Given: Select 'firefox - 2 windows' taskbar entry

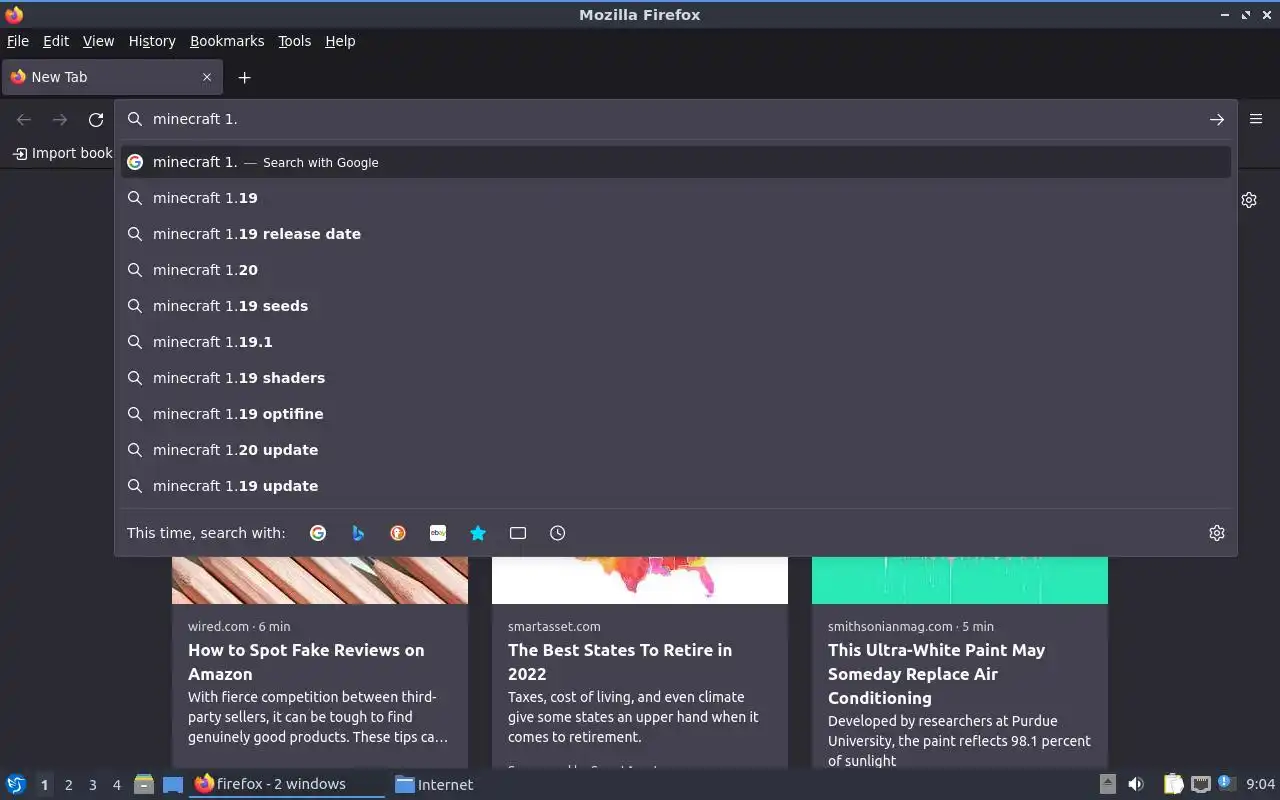Looking at the screenshot, I should pos(287,784).
